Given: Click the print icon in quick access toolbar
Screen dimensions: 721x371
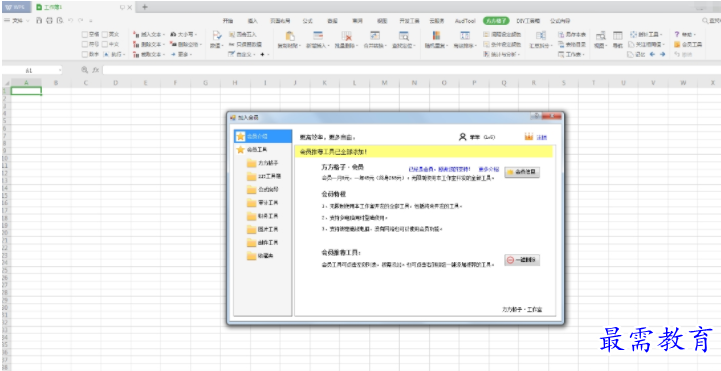Looking at the screenshot, I should tap(49, 21).
